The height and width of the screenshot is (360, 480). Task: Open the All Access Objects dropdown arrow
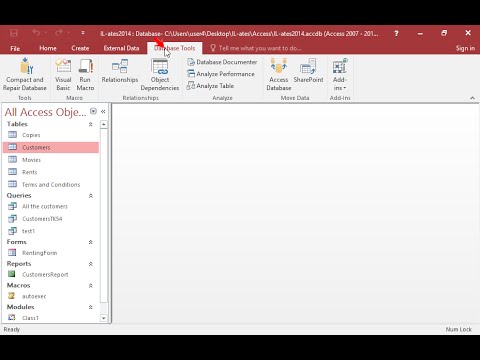tap(93, 111)
